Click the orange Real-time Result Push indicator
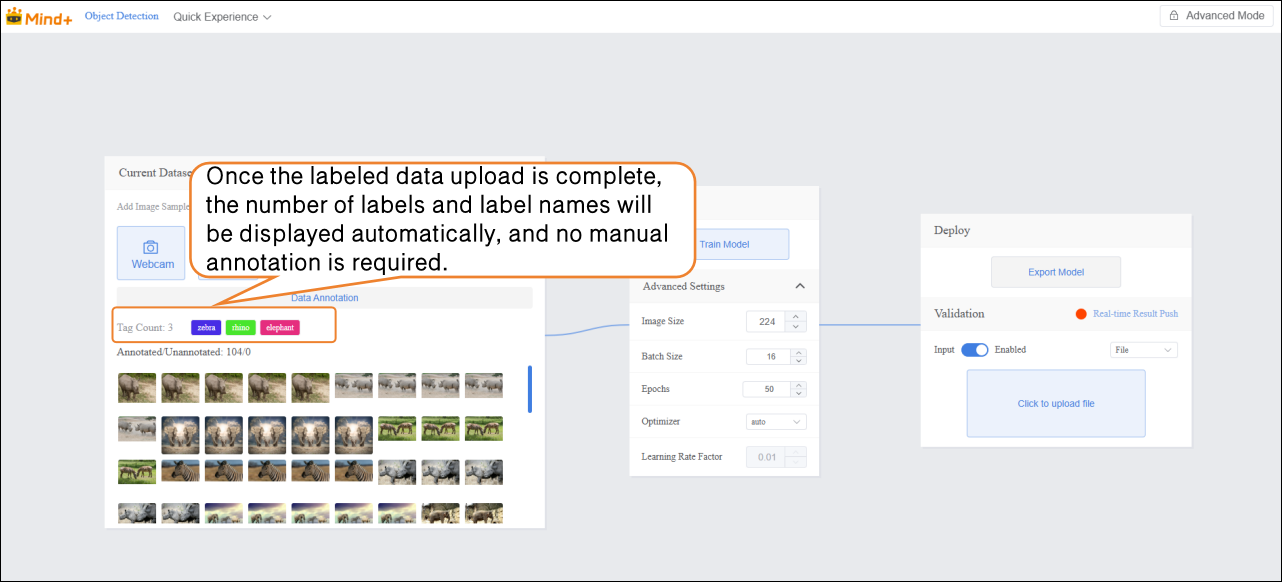This screenshot has width=1282, height=582. click(x=1081, y=314)
